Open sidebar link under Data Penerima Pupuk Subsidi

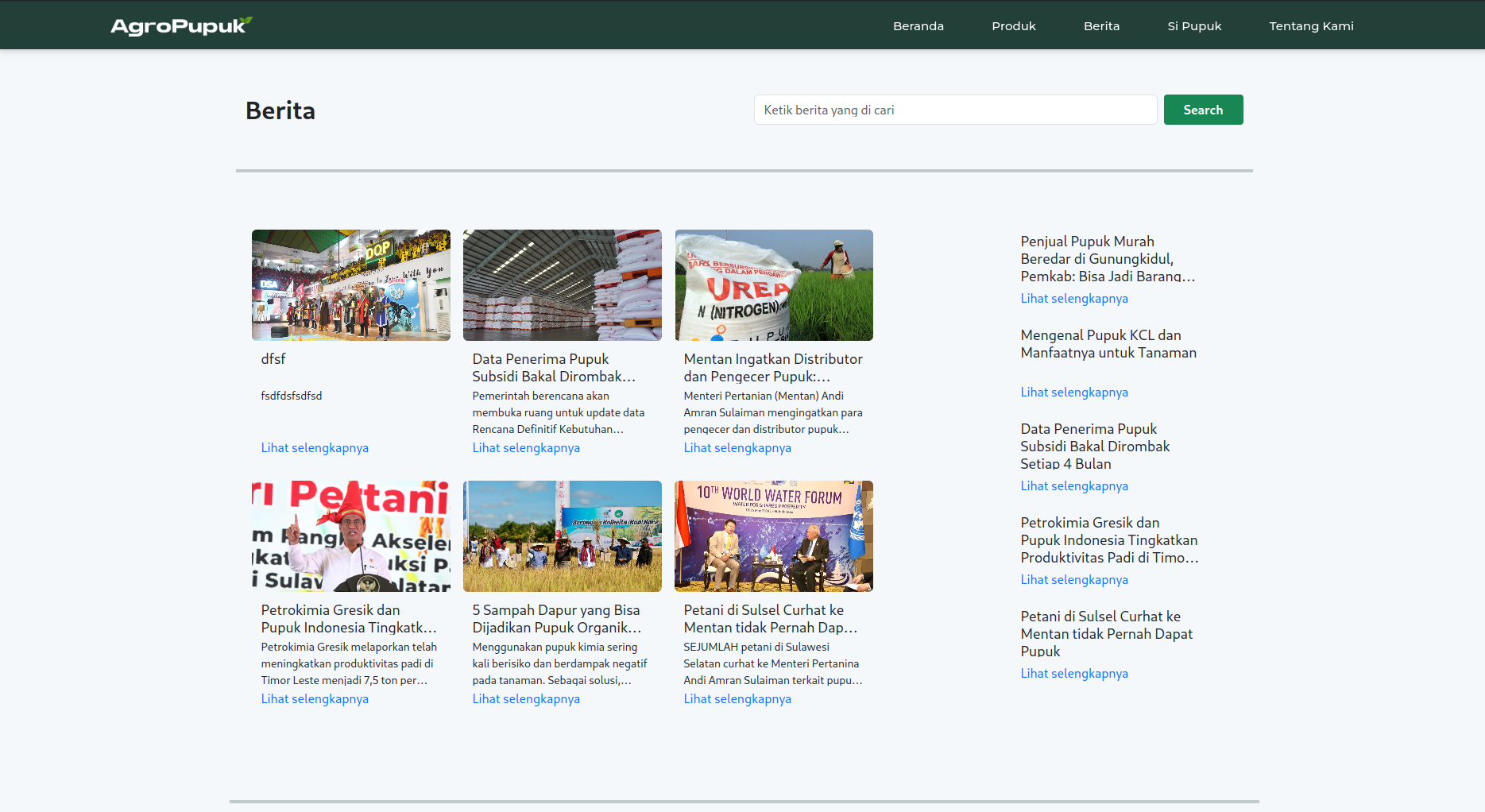[1074, 486]
